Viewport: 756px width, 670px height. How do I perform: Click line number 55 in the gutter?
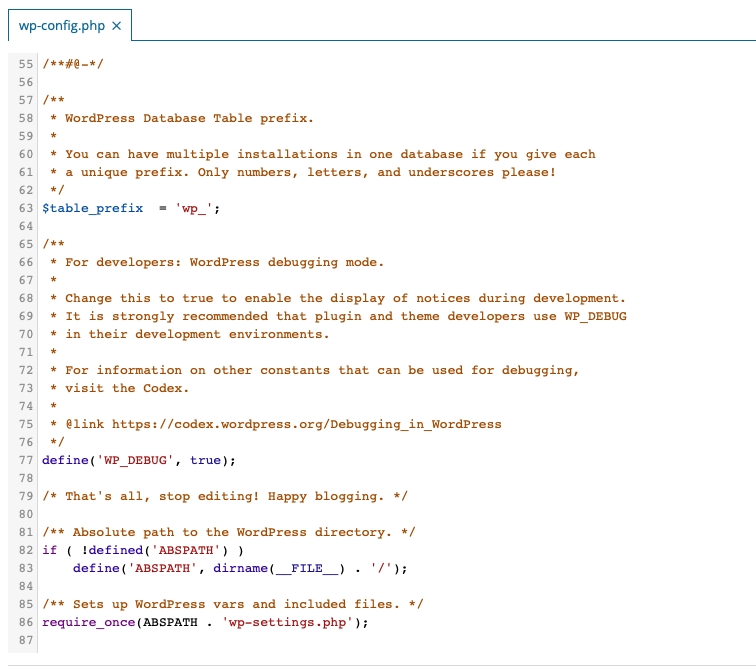tap(26, 64)
